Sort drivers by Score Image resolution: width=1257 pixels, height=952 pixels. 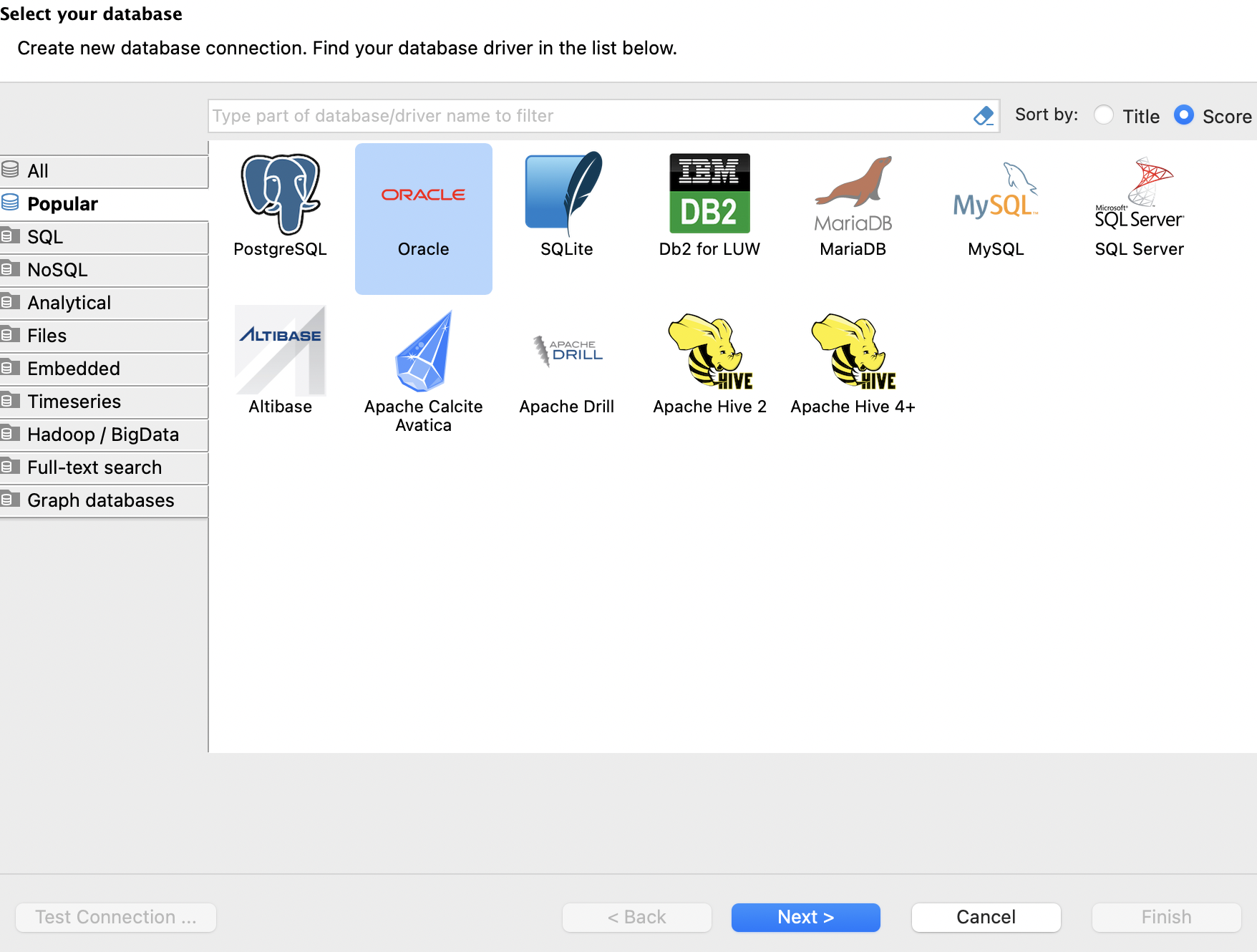1184,115
